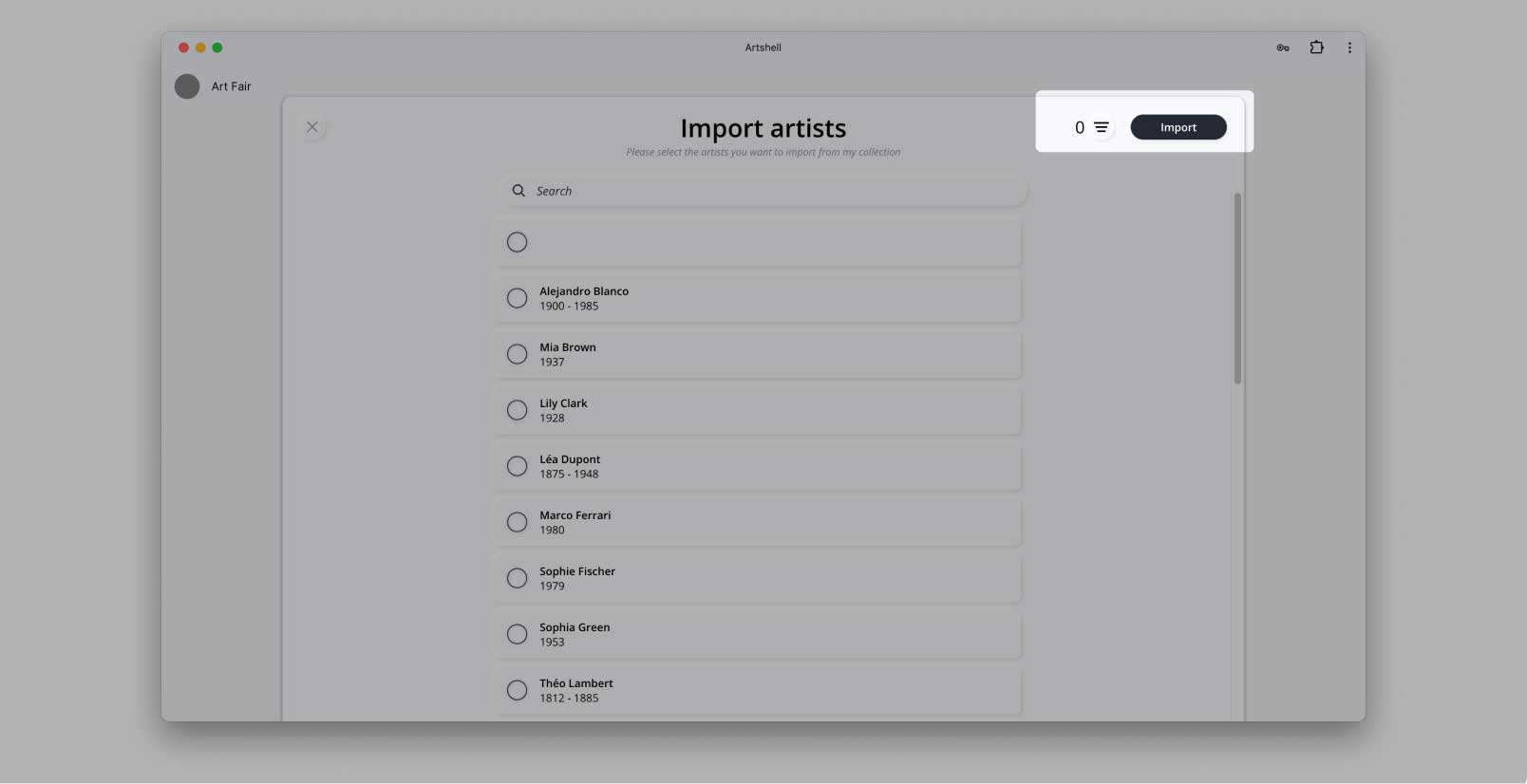
Task: Click the name Léa Dupont
Action: coord(570,459)
